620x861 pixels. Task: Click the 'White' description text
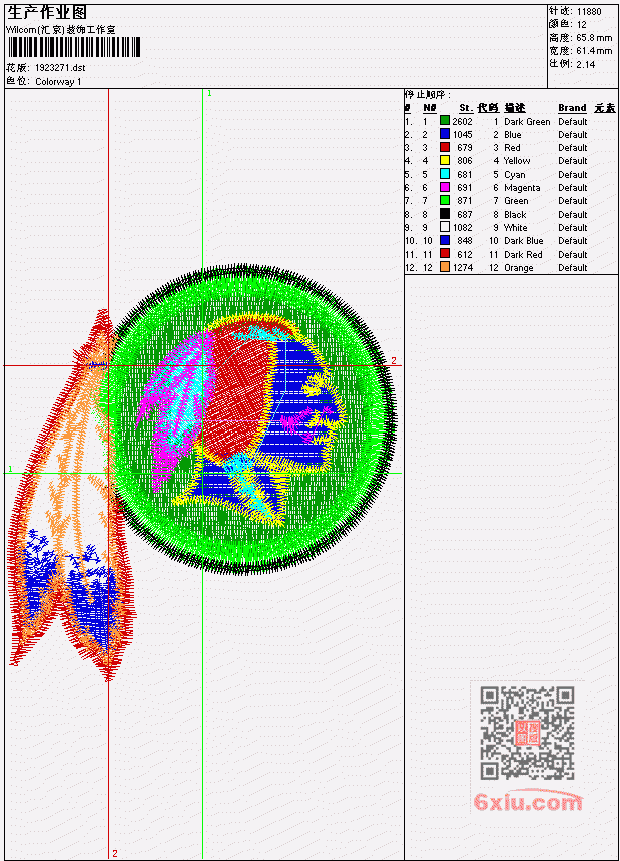(x=516, y=227)
